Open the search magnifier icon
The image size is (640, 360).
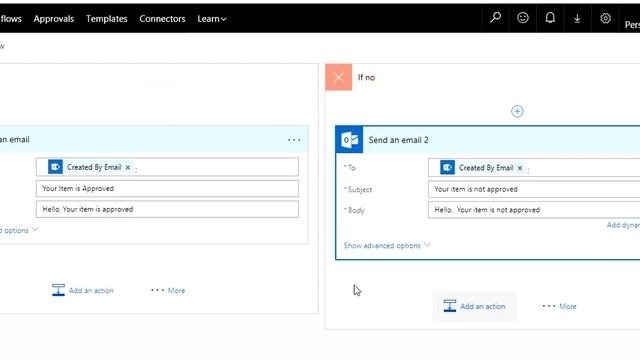tap(496, 18)
